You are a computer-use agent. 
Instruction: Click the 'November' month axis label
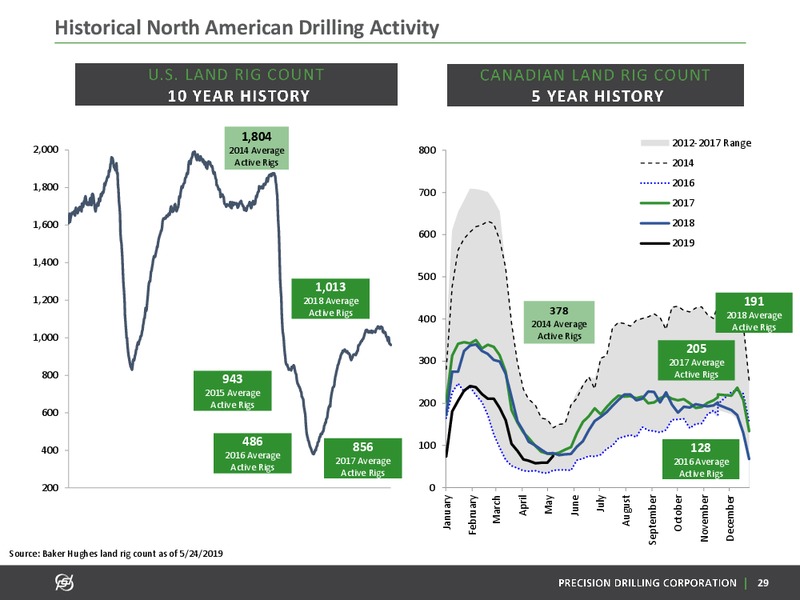click(x=705, y=518)
